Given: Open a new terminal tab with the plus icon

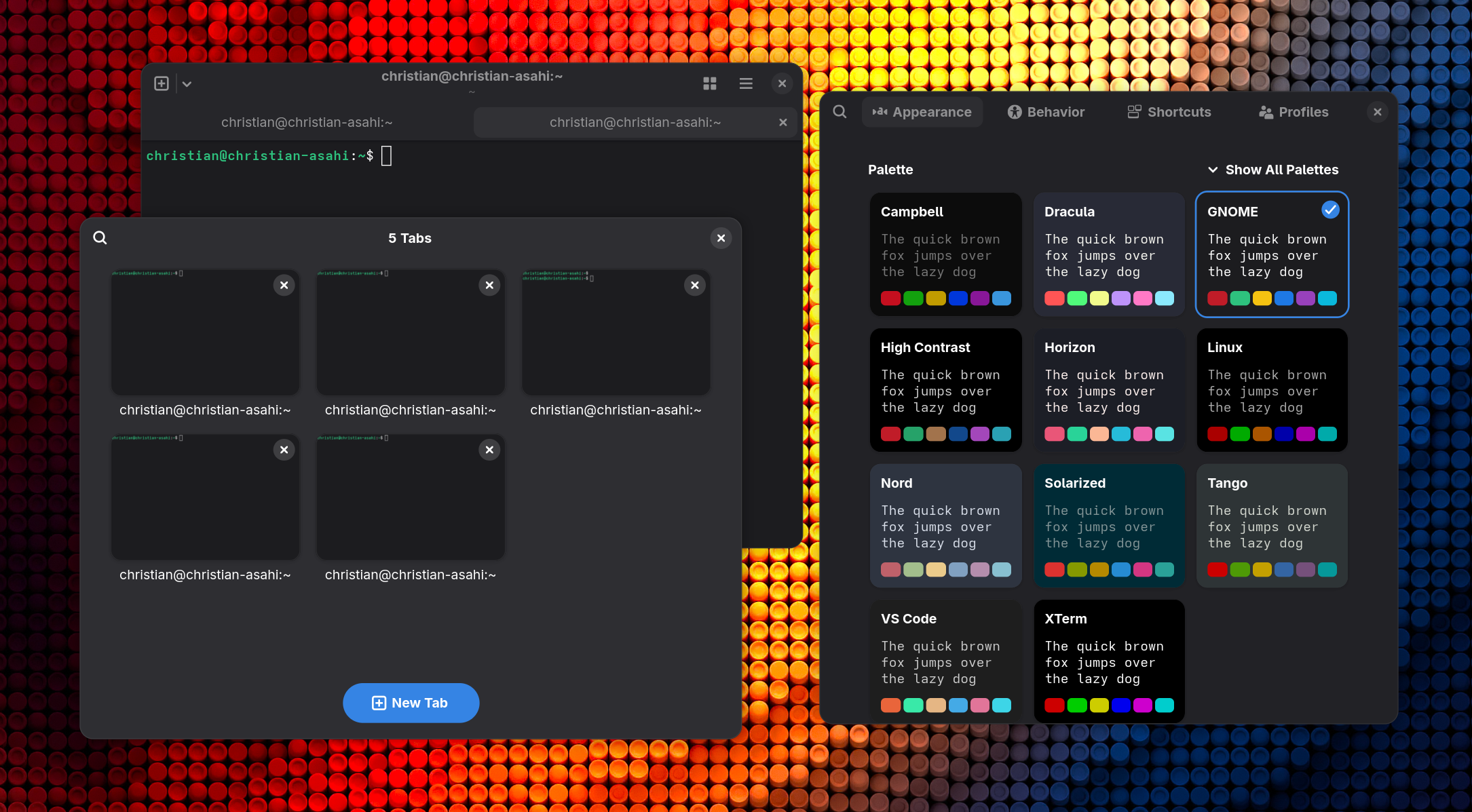Looking at the screenshot, I should pos(162,83).
